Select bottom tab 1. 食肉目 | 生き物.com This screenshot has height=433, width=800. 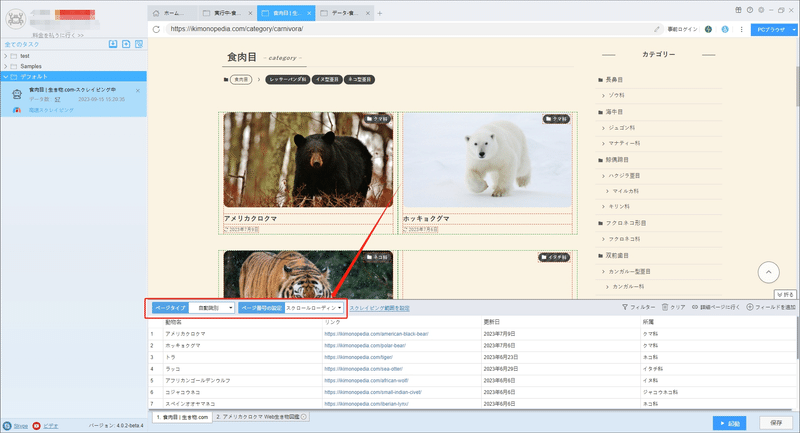pos(182,417)
